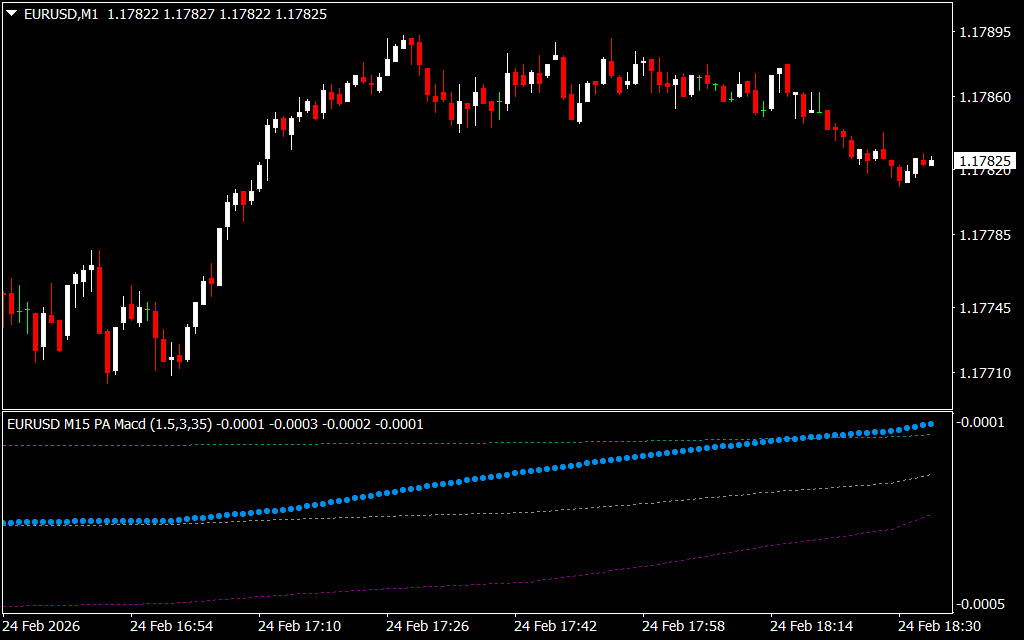The height and width of the screenshot is (640, 1024).
Task: Click the 24 Feb 16:54 time label
Action: point(171,626)
